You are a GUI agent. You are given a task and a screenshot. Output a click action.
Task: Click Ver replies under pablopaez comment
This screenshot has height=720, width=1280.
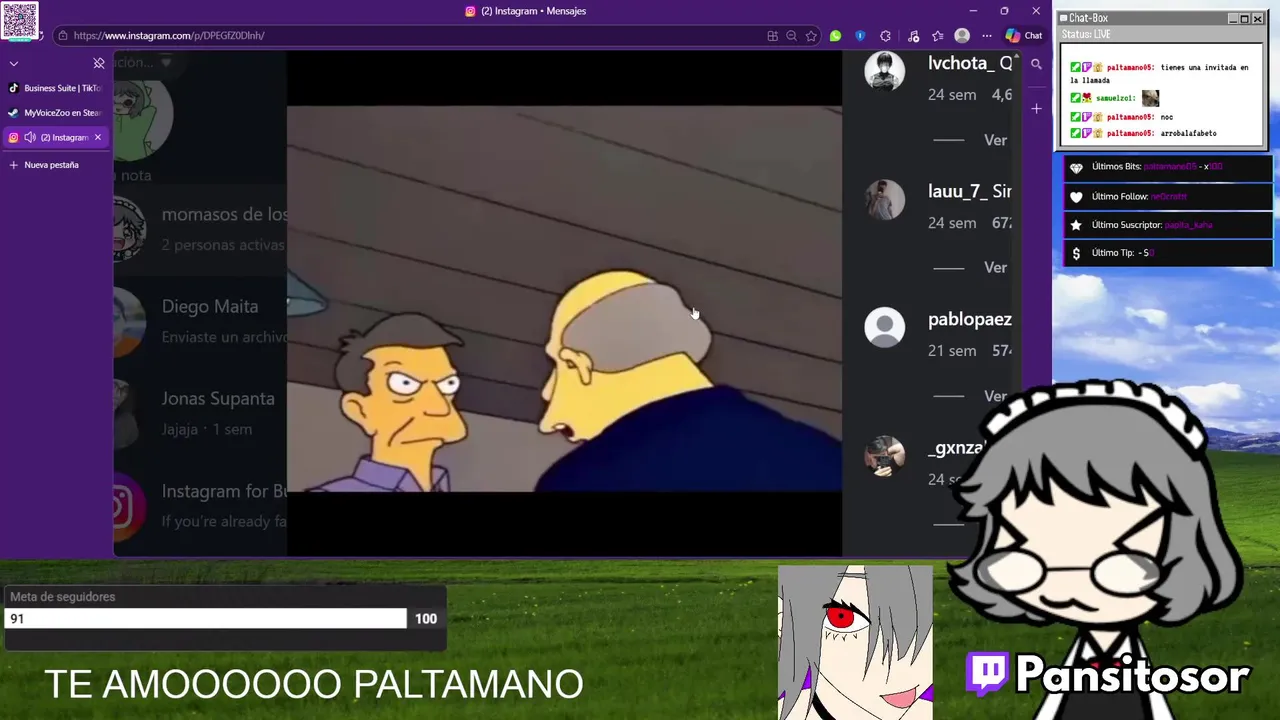pos(995,395)
